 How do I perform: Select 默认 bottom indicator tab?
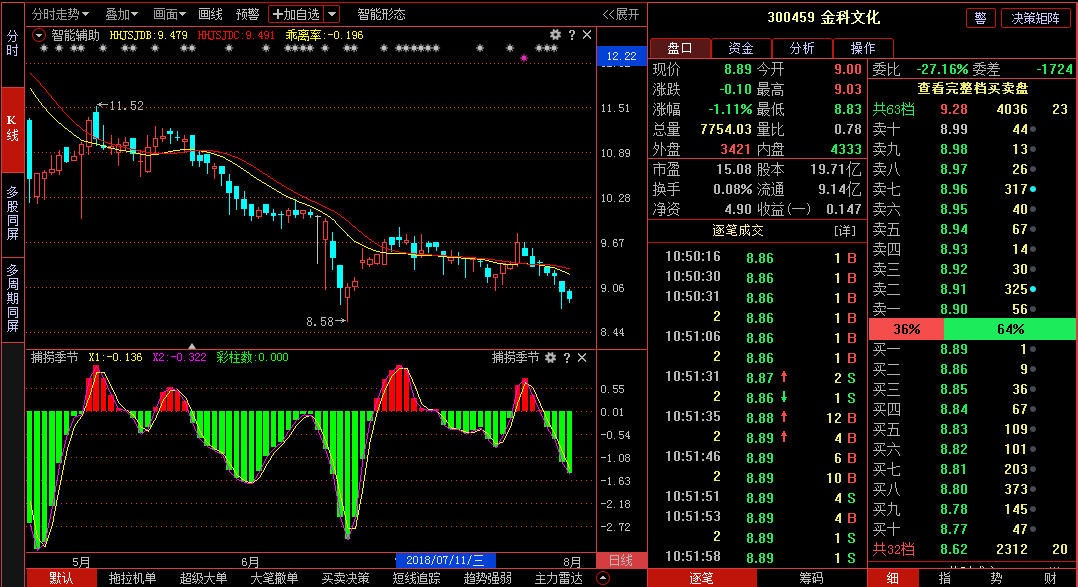60,578
